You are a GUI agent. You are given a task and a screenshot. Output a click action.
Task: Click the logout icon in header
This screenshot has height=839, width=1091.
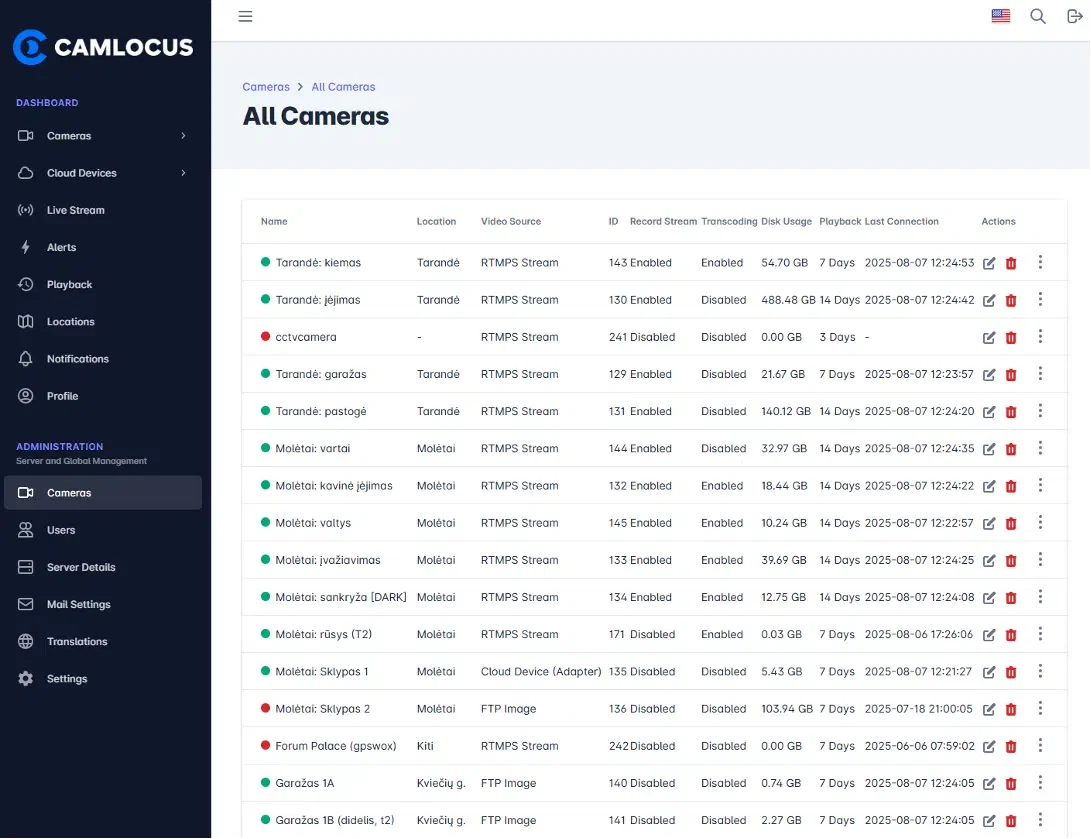[x=1074, y=16]
